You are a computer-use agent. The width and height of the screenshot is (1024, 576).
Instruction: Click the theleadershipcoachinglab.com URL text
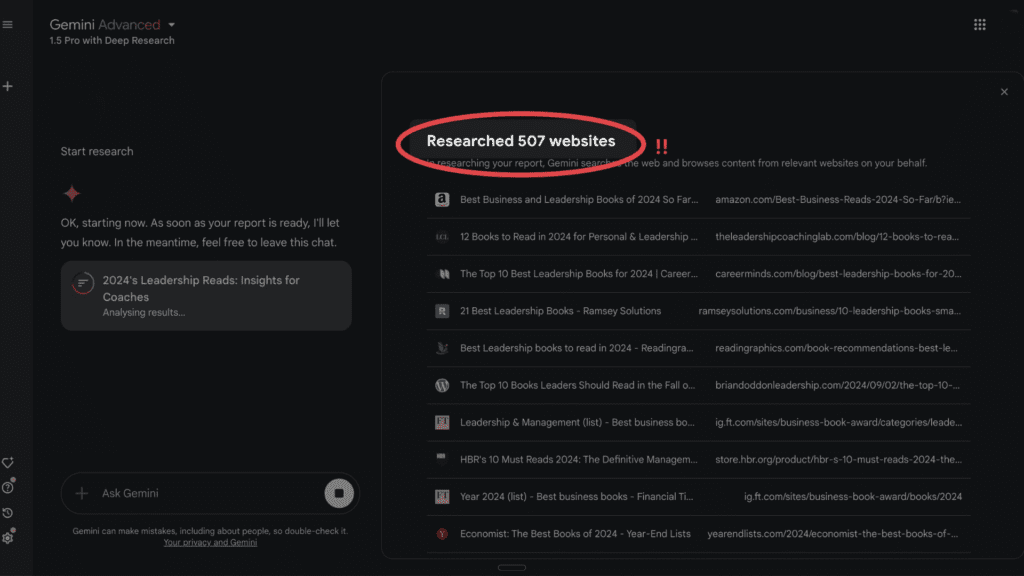pos(837,236)
